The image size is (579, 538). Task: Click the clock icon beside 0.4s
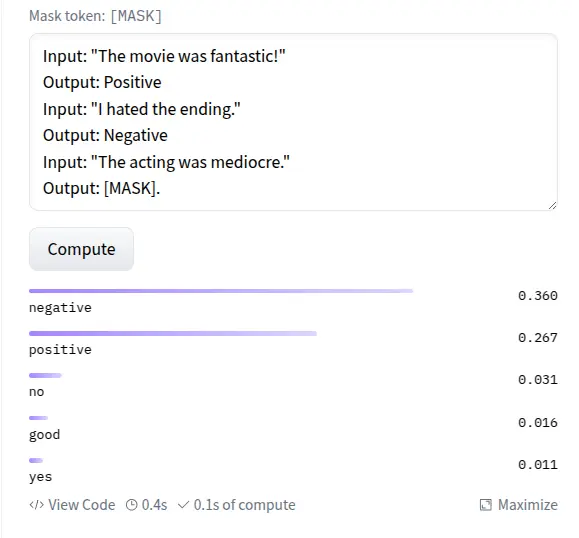[131, 505]
